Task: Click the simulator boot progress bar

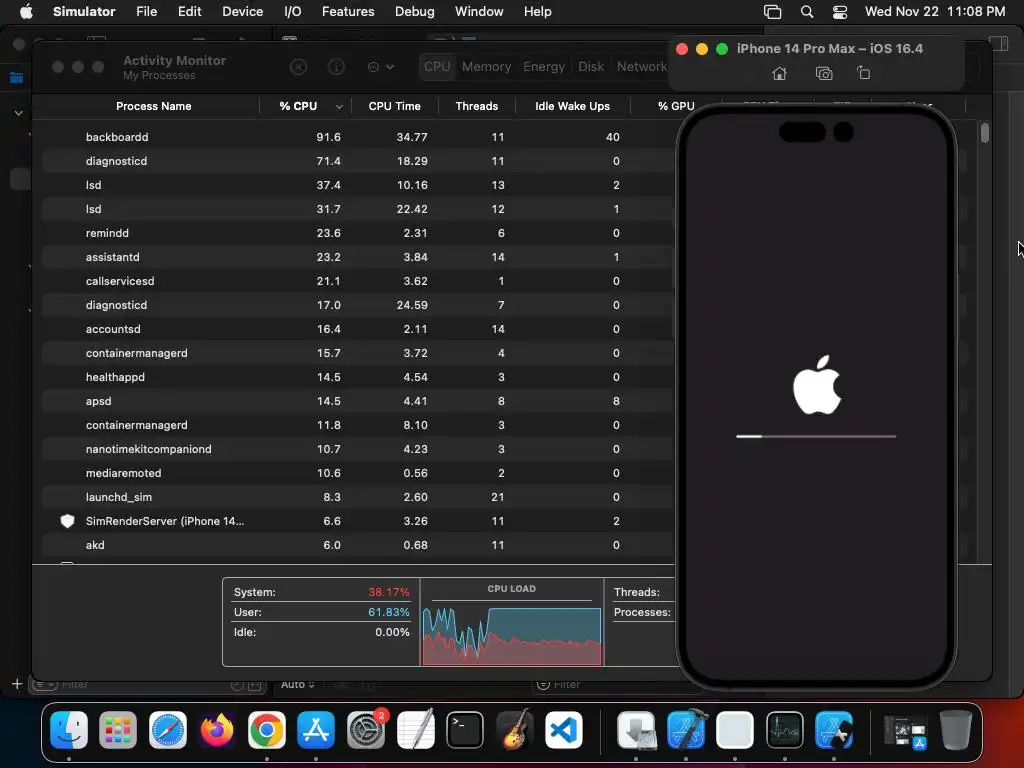Action: (816, 436)
